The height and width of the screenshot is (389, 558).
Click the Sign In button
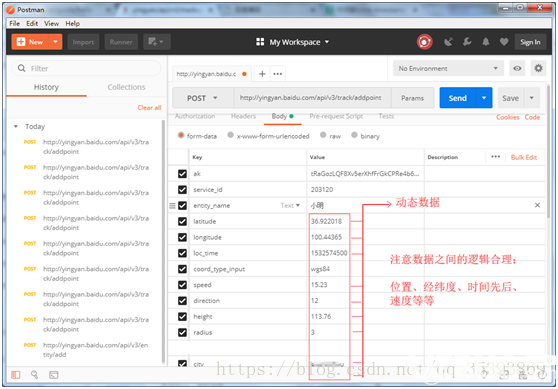(x=530, y=42)
